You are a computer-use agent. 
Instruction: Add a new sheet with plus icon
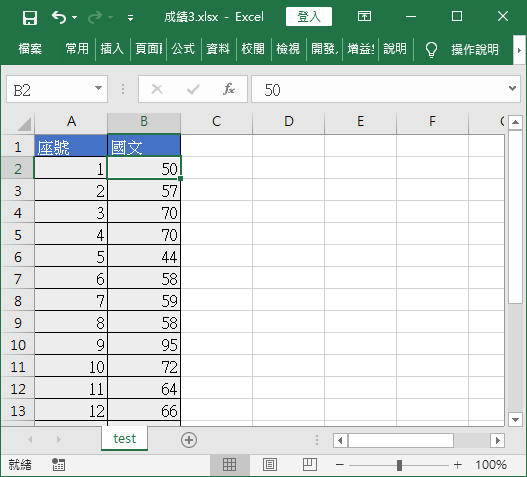(x=189, y=440)
